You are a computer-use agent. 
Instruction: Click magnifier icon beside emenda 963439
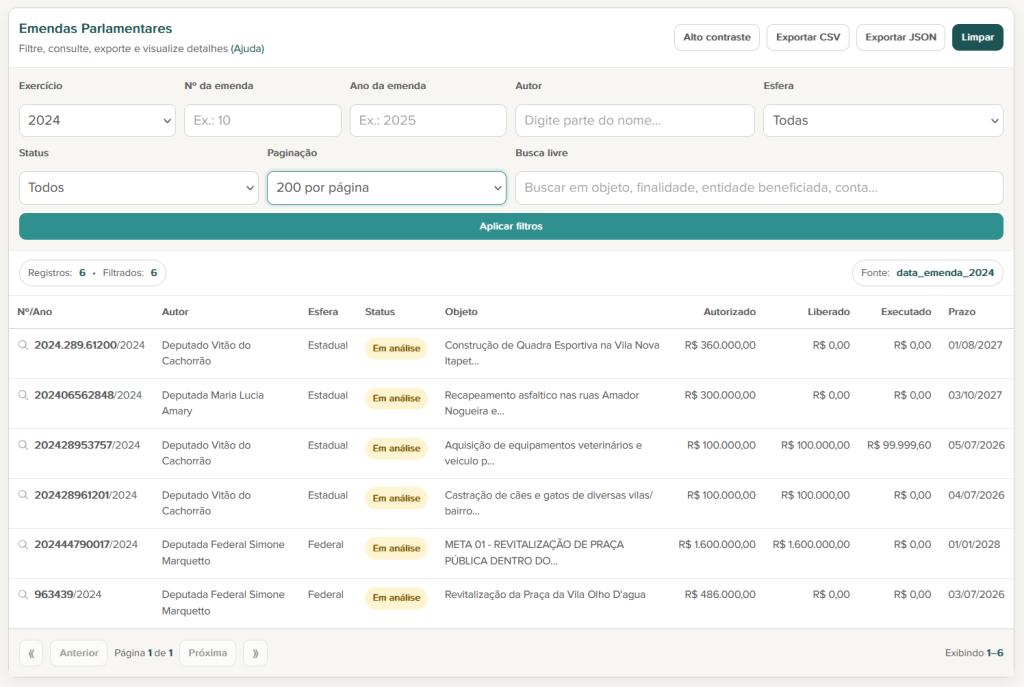[24, 595]
